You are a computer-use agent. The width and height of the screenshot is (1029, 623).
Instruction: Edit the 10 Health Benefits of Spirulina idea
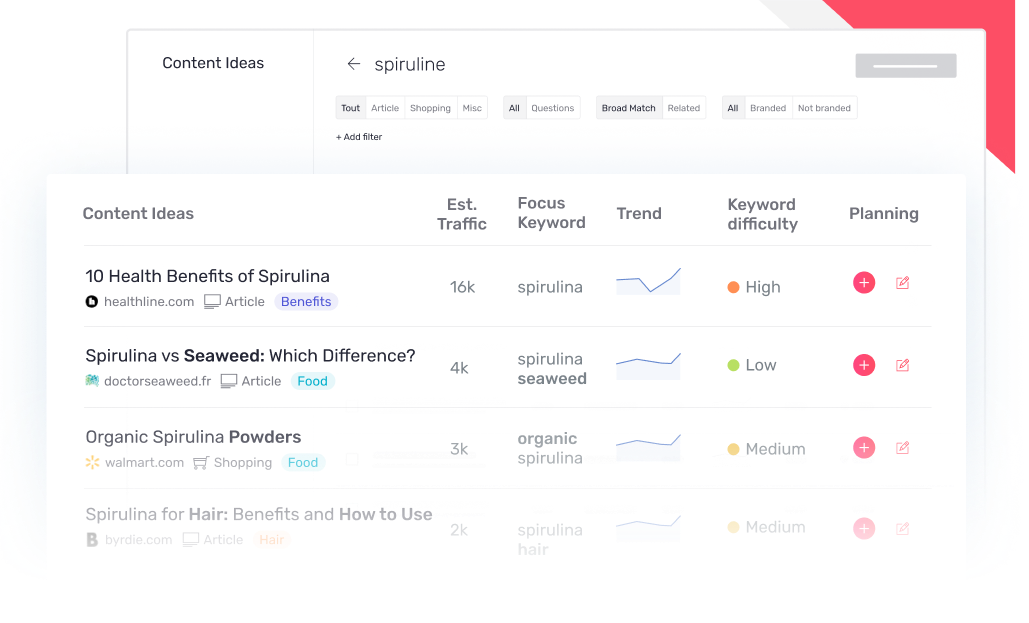902,283
